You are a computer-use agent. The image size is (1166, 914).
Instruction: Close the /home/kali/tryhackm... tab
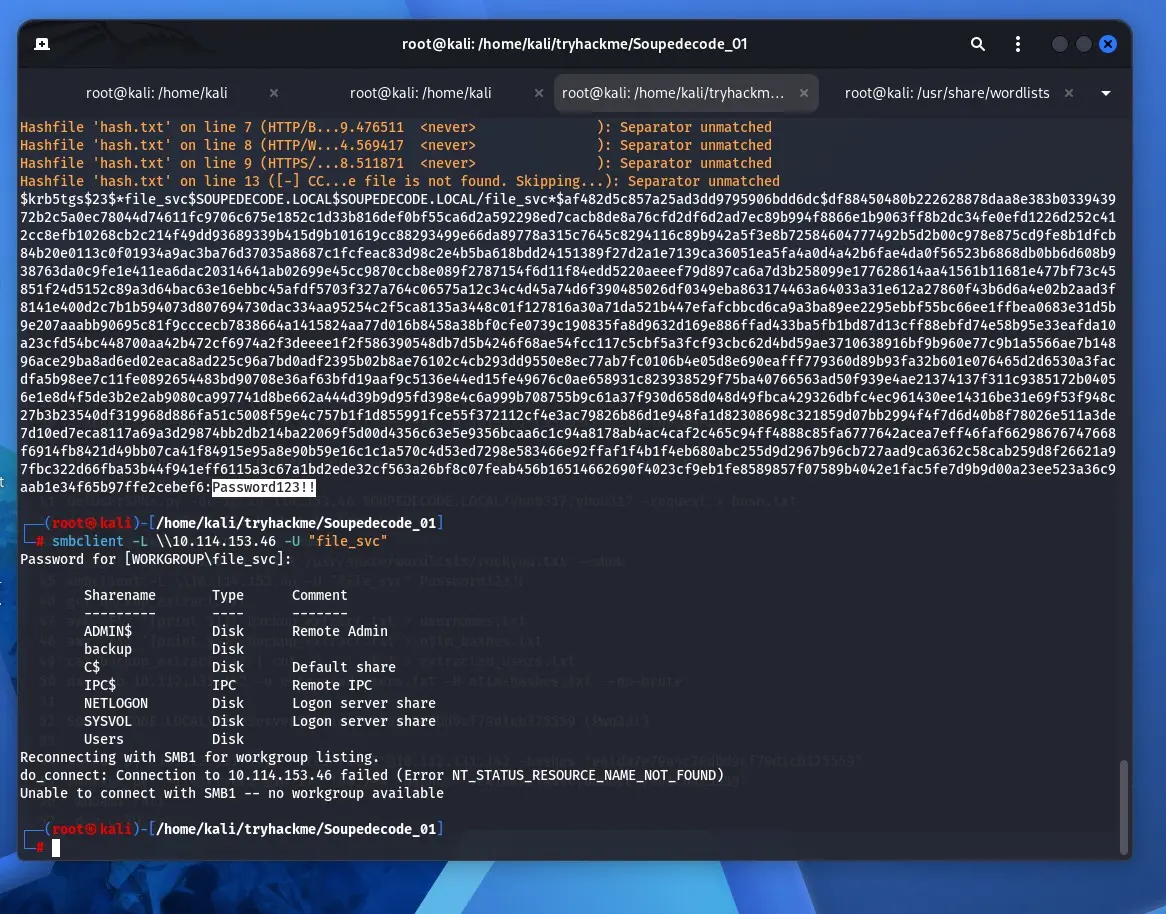[804, 93]
